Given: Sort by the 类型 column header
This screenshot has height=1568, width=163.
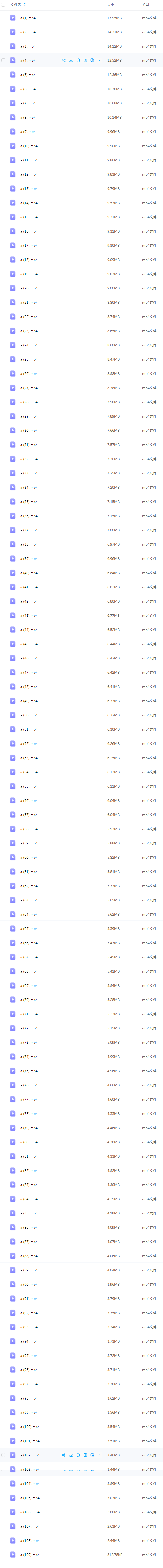Looking at the screenshot, I should [145, 4].
